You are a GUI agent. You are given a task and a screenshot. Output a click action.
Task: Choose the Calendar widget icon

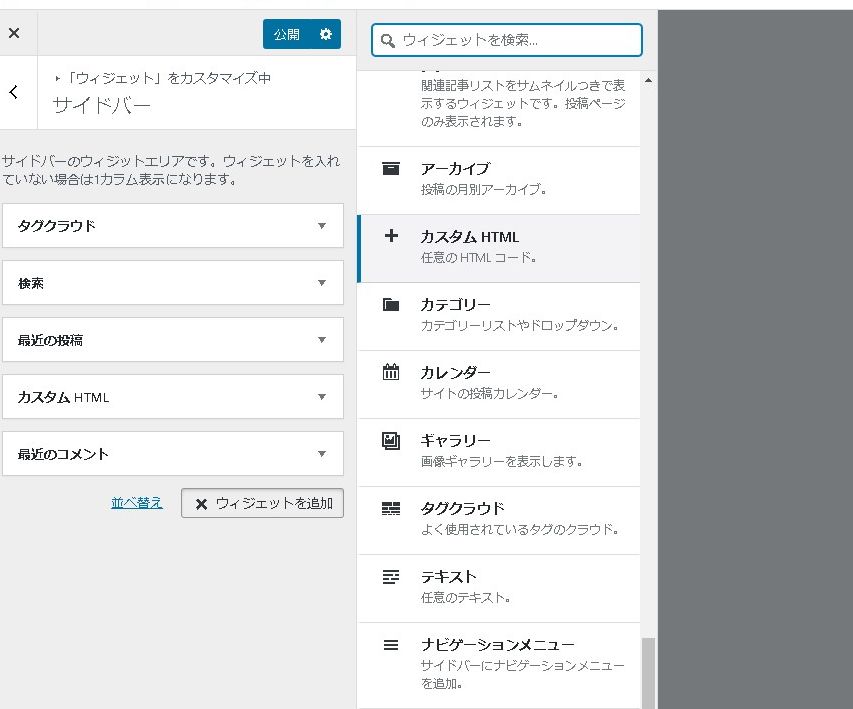(391, 373)
